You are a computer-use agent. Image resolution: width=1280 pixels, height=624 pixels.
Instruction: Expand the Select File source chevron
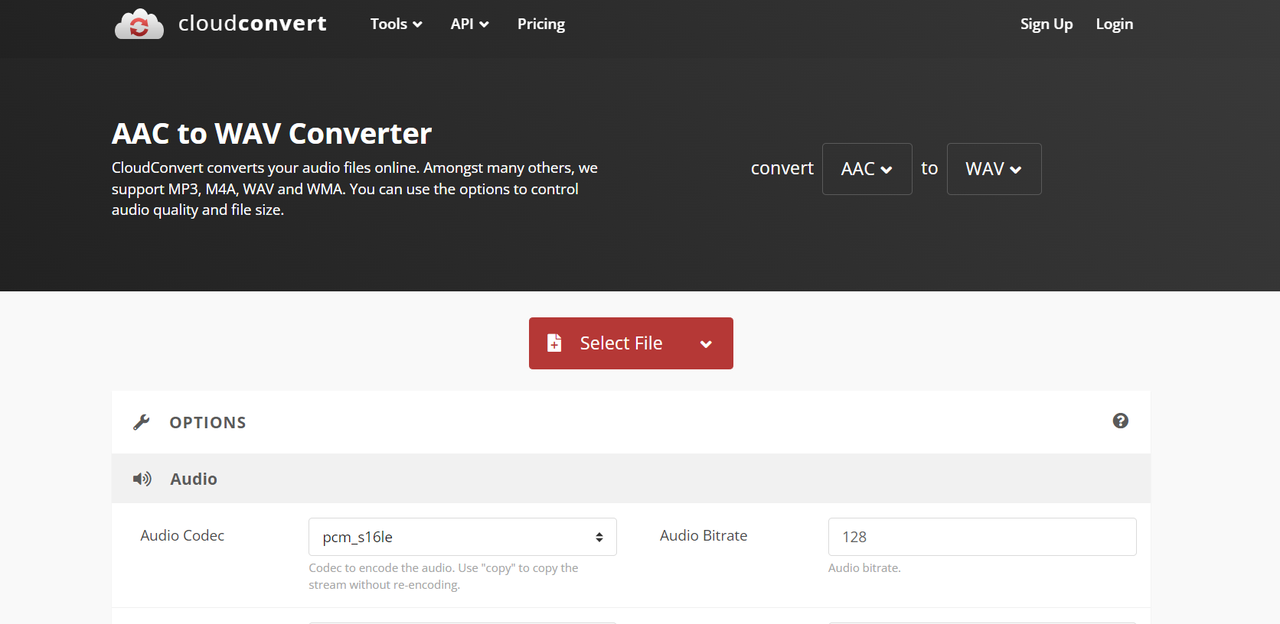pos(706,344)
